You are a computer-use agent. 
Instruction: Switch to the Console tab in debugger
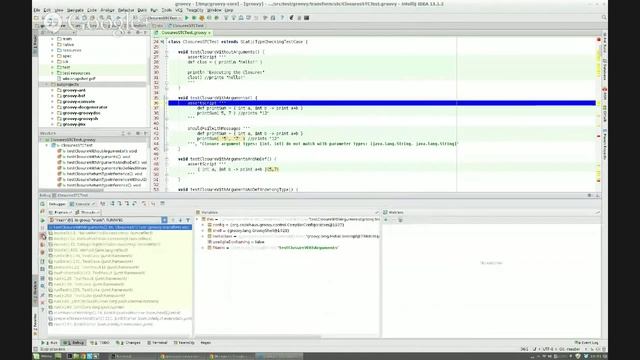82,204
